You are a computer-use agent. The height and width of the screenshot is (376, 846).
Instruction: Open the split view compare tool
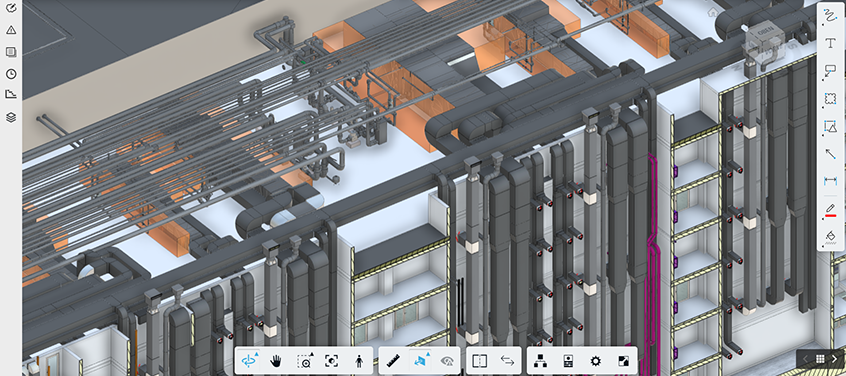(480, 361)
